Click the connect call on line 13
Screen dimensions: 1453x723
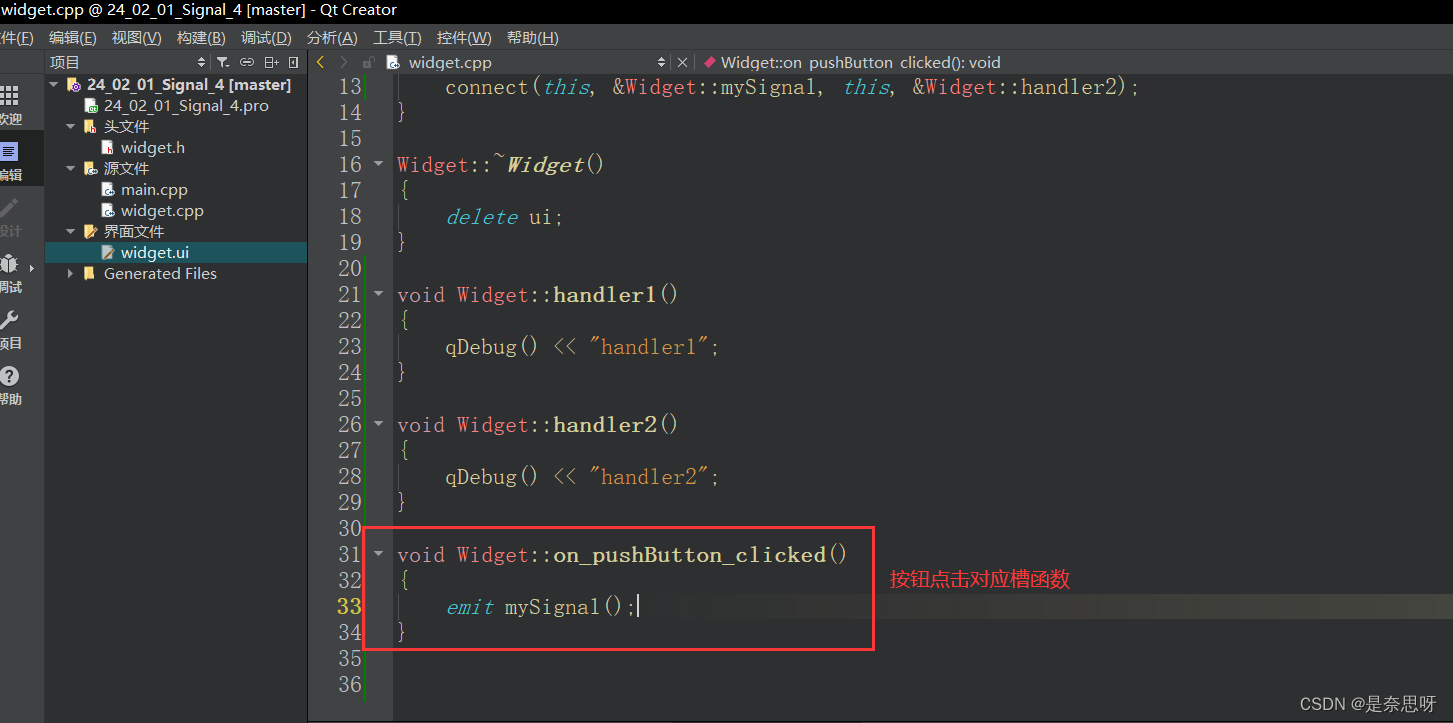tap(792, 87)
